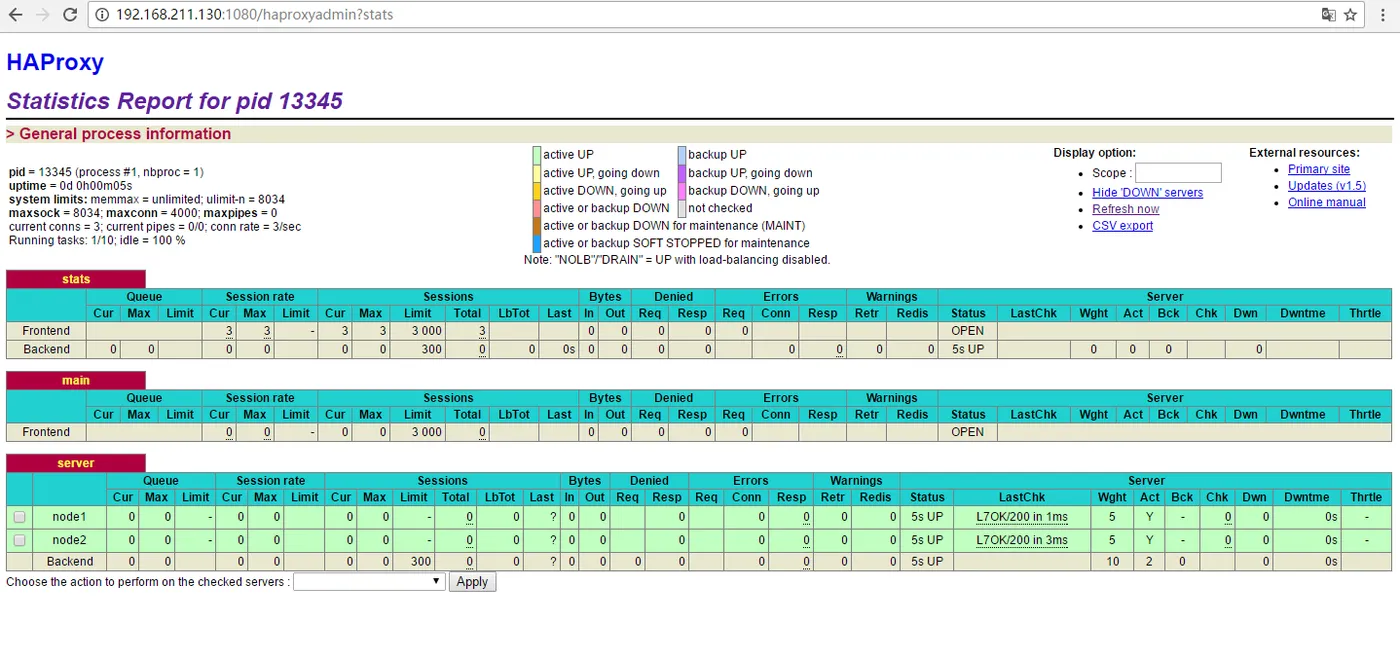Open the server action dropdown
This screenshot has height=659, width=1400.
369,581
